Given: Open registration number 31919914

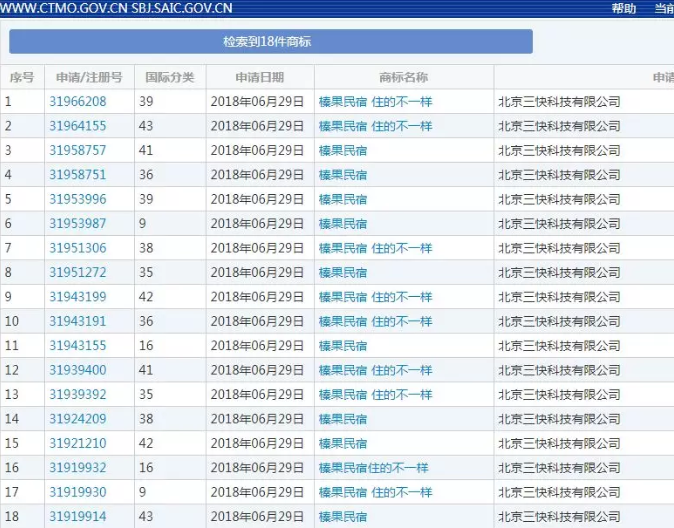Looking at the screenshot, I should 77,516.
